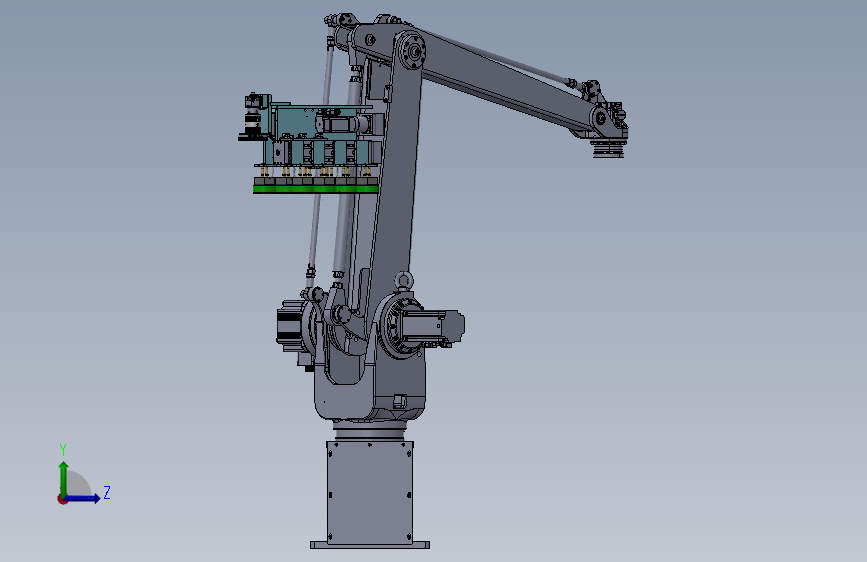Select the flat floor plate under pedestal

(x=370, y=545)
